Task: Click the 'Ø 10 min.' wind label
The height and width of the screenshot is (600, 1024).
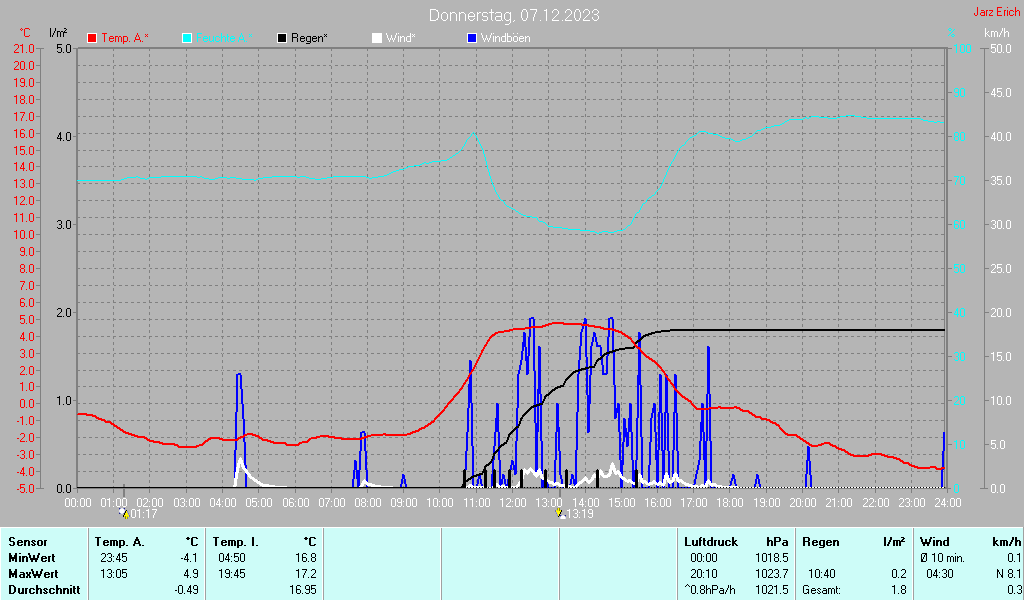Action: pos(942,558)
